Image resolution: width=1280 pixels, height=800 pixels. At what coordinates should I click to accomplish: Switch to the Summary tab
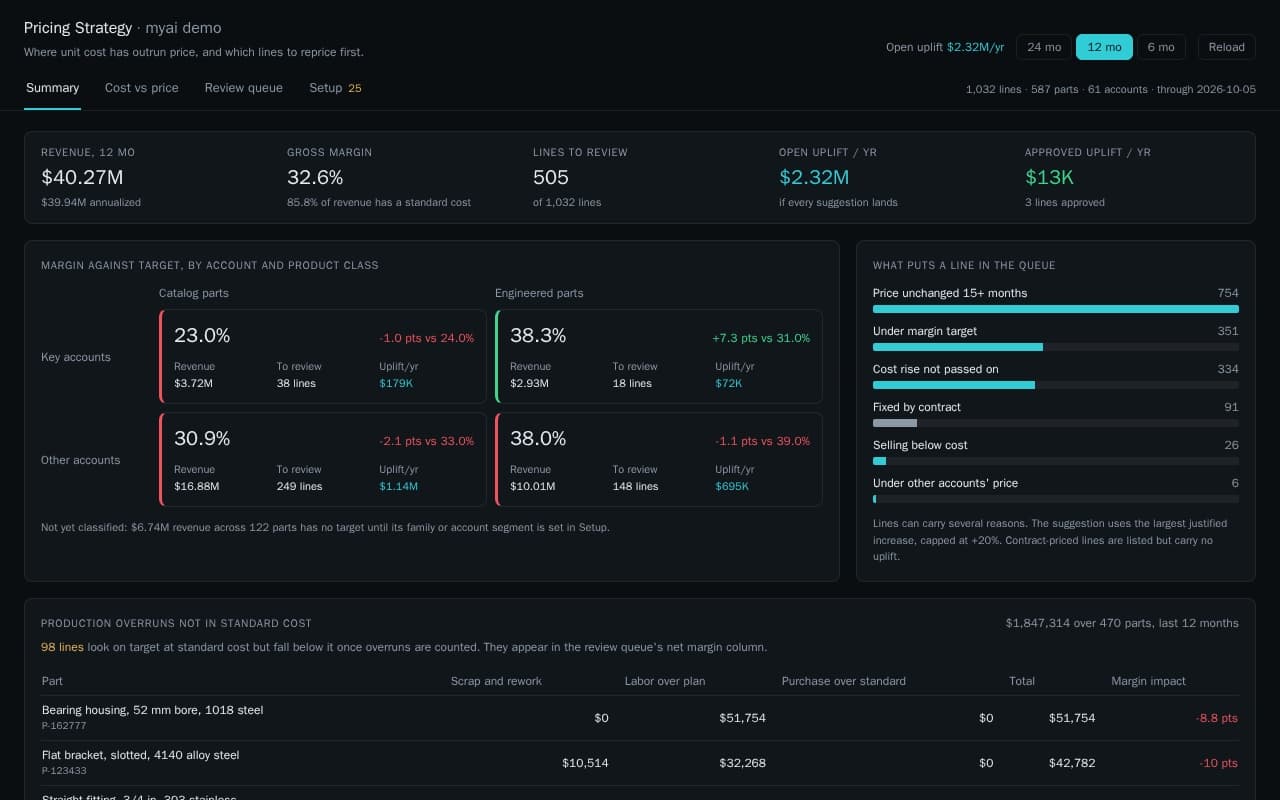(52, 88)
